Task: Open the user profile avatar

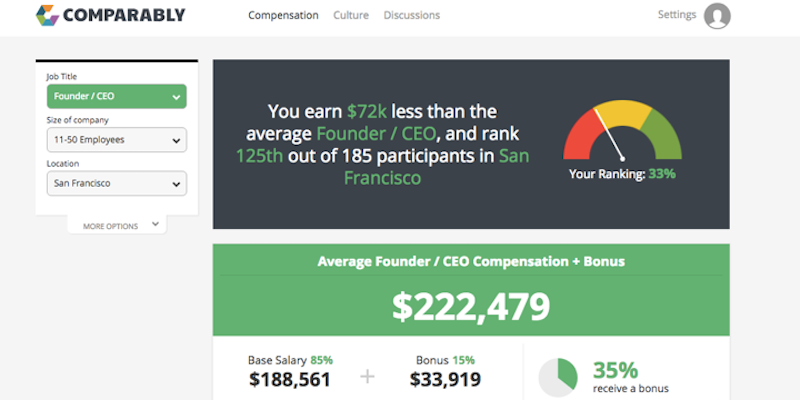Action: pos(717,16)
